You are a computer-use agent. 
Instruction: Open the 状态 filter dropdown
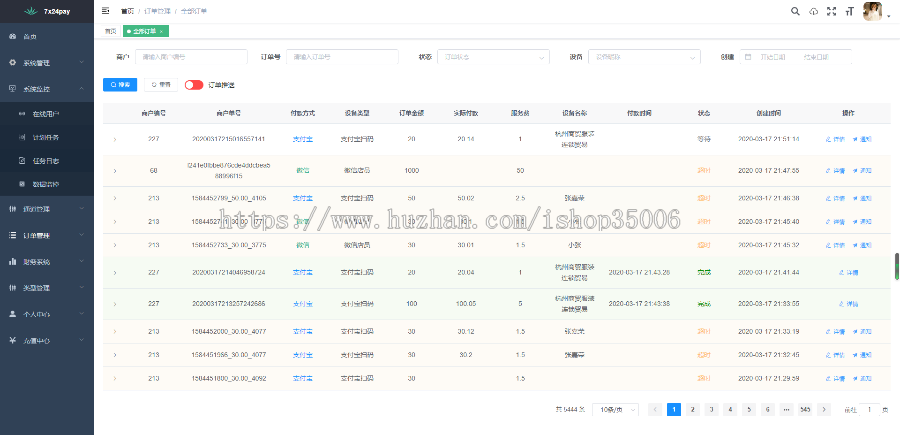click(x=493, y=57)
